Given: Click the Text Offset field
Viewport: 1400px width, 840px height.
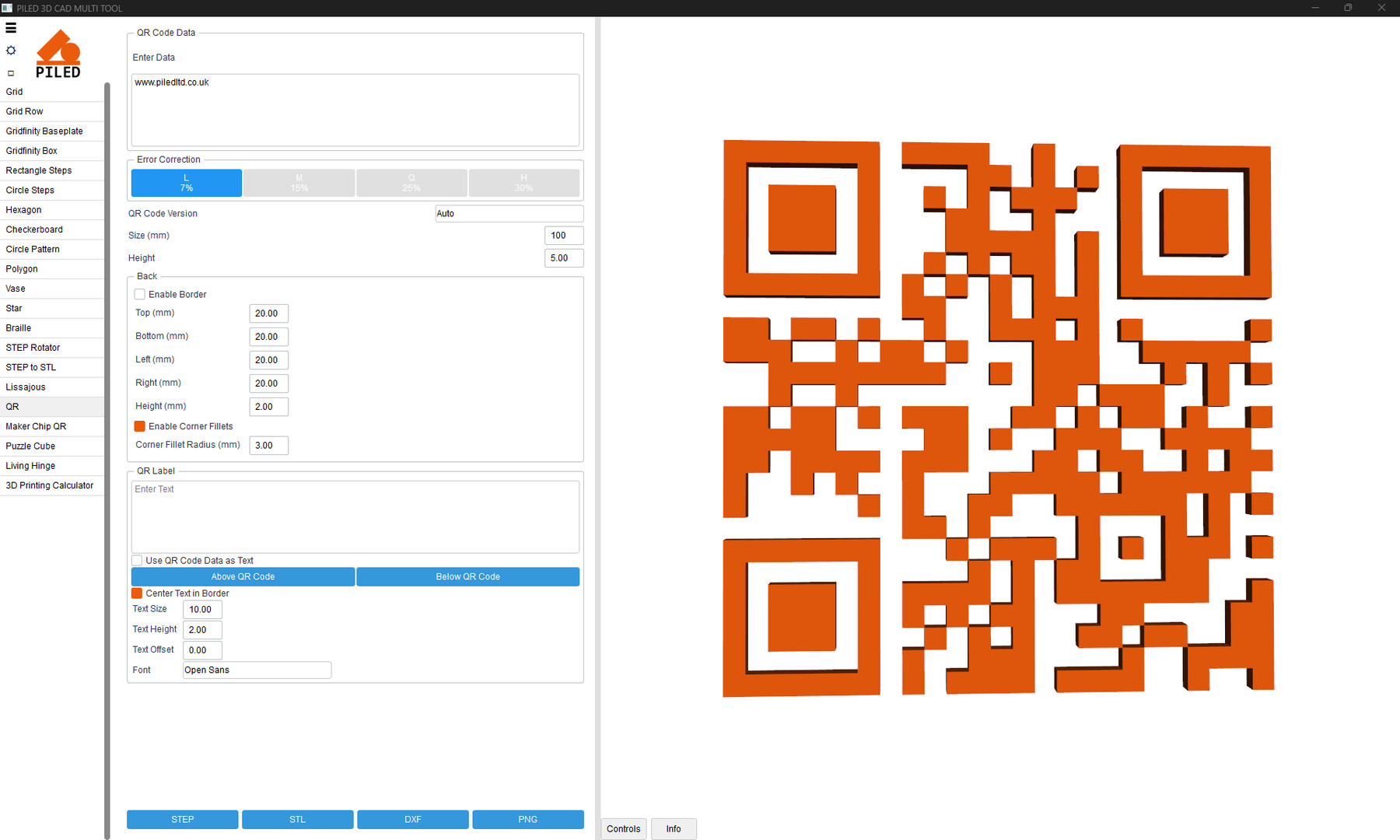Looking at the screenshot, I should click(202, 650).
